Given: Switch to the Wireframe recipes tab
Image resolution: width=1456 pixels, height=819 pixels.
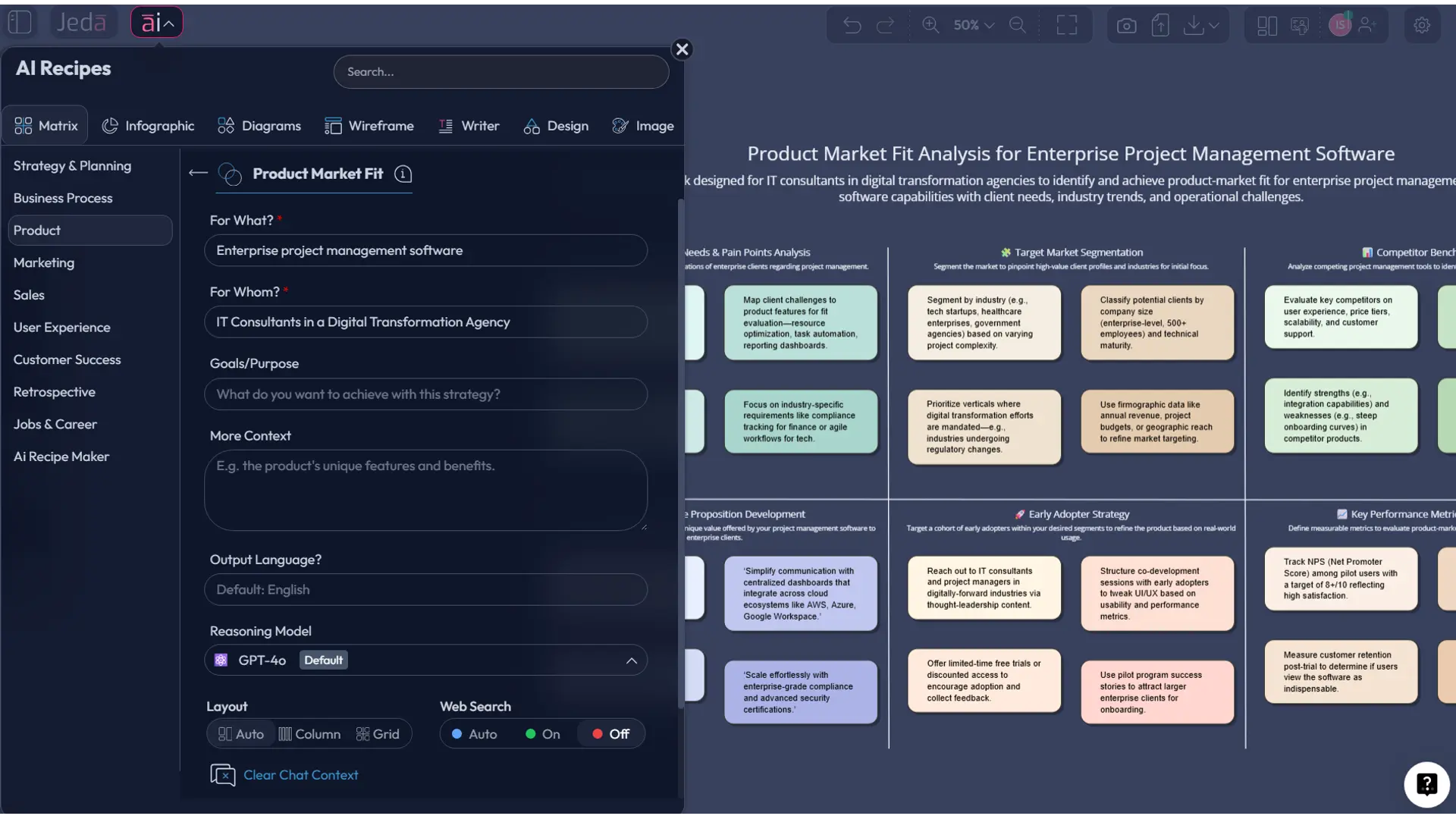Looking at the screenshot, I should [x=370, y=125].
